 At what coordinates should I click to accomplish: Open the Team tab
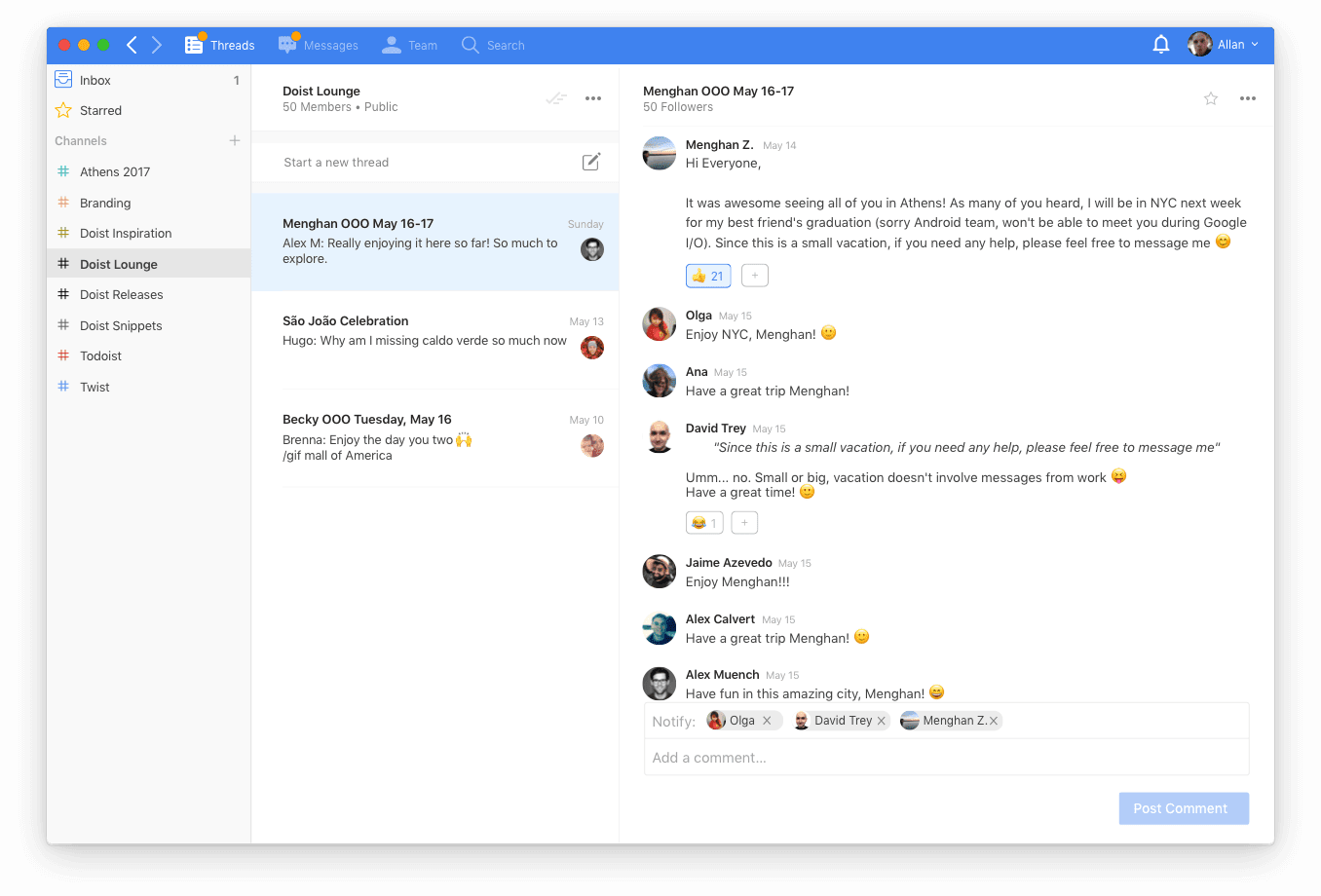click(x=409, y=45)
